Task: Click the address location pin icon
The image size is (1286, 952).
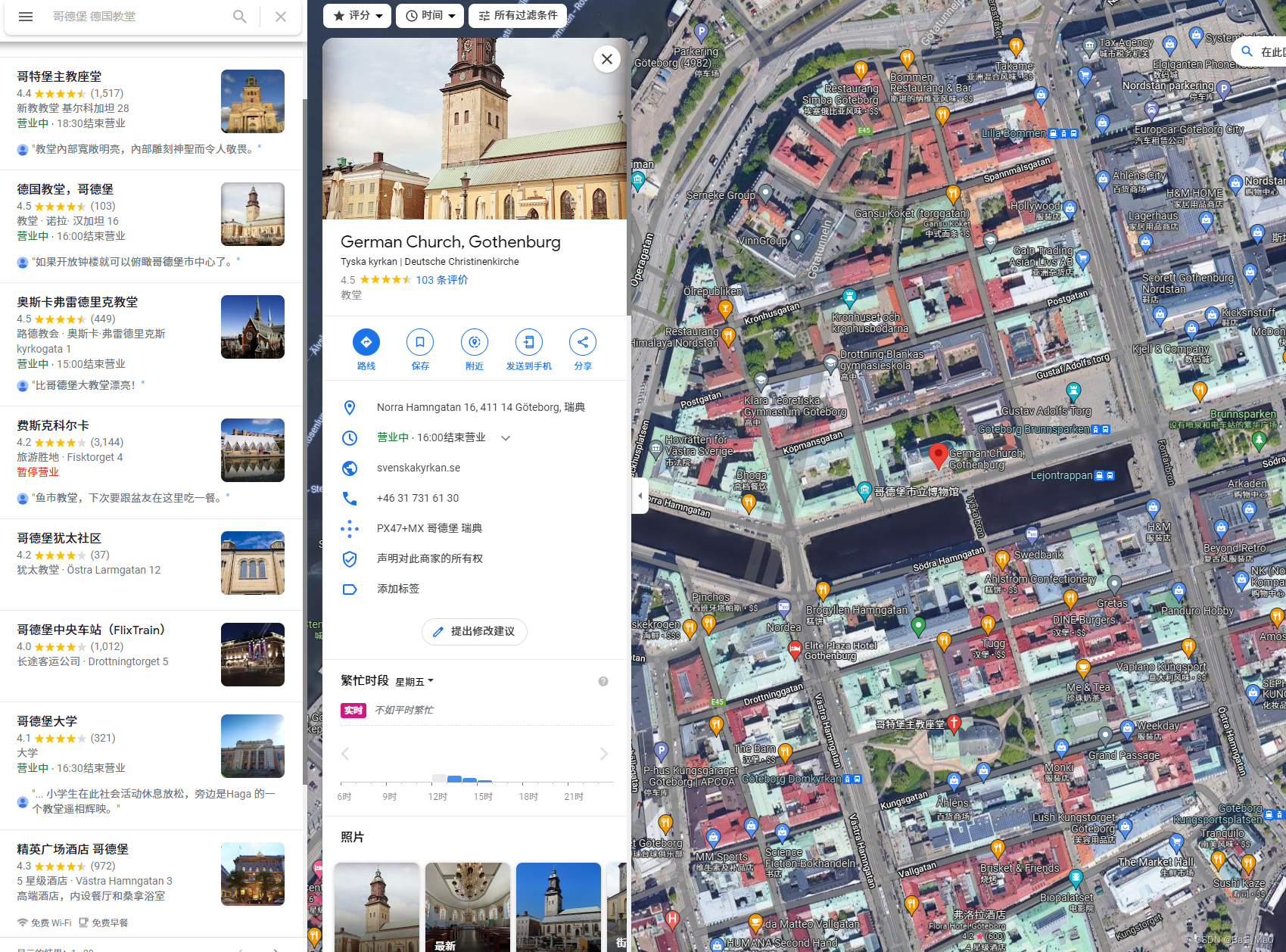Action: coord(350,407)
